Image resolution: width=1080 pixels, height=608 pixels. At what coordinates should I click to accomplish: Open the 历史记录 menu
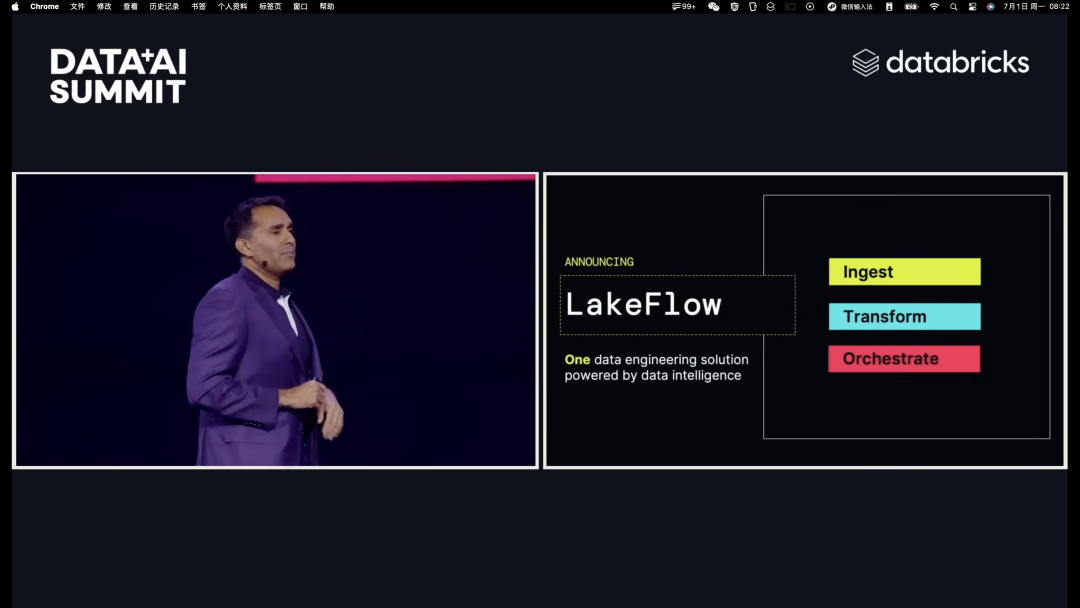pyautogui.click(x=164, y=6)
